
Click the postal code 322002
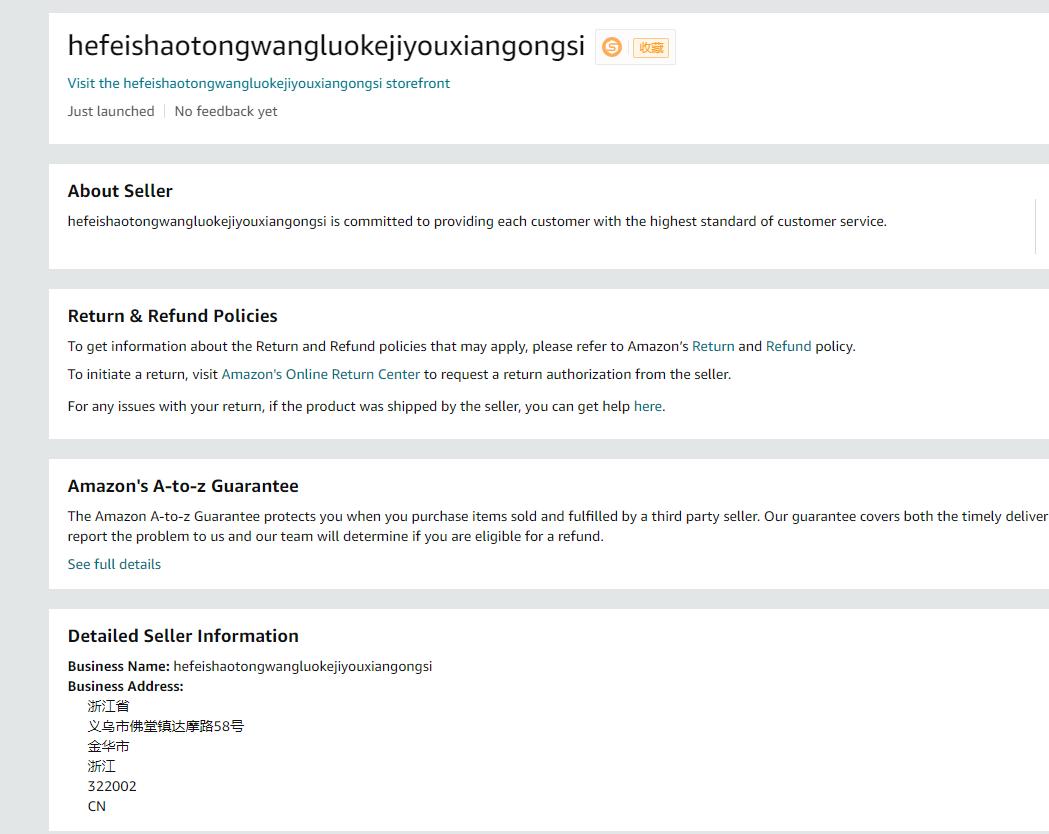[x=112, y=786]
